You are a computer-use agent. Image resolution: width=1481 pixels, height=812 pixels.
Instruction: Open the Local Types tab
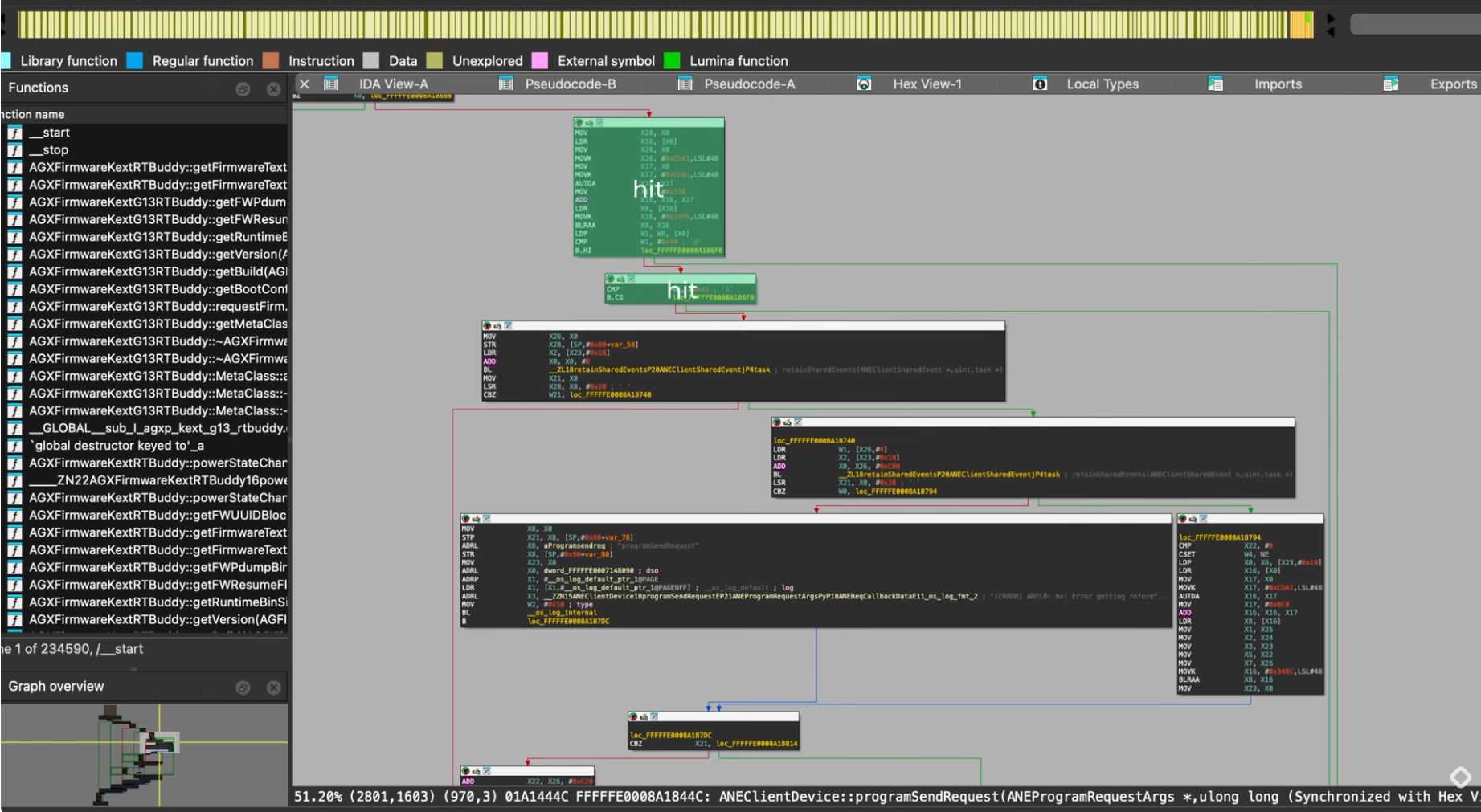click(x=1102, y=84)
